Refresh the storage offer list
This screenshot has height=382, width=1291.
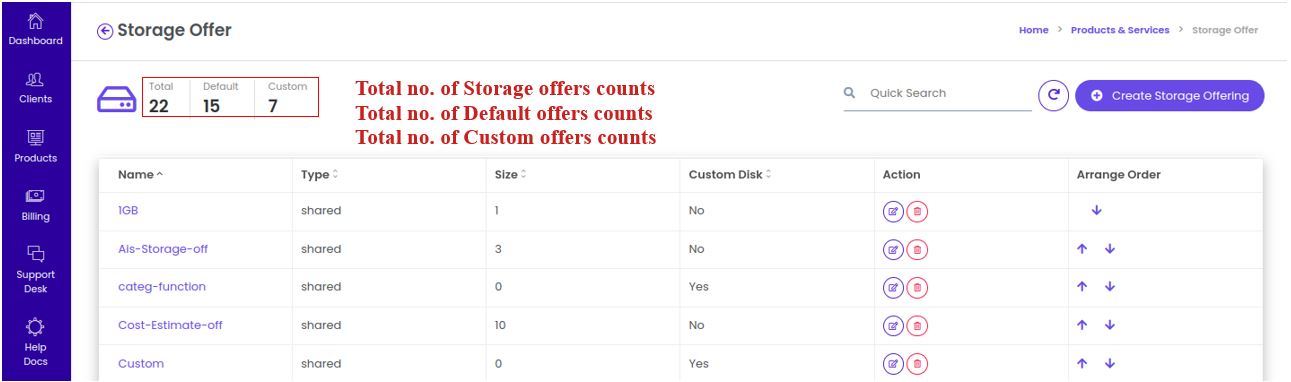[1052, 95]
